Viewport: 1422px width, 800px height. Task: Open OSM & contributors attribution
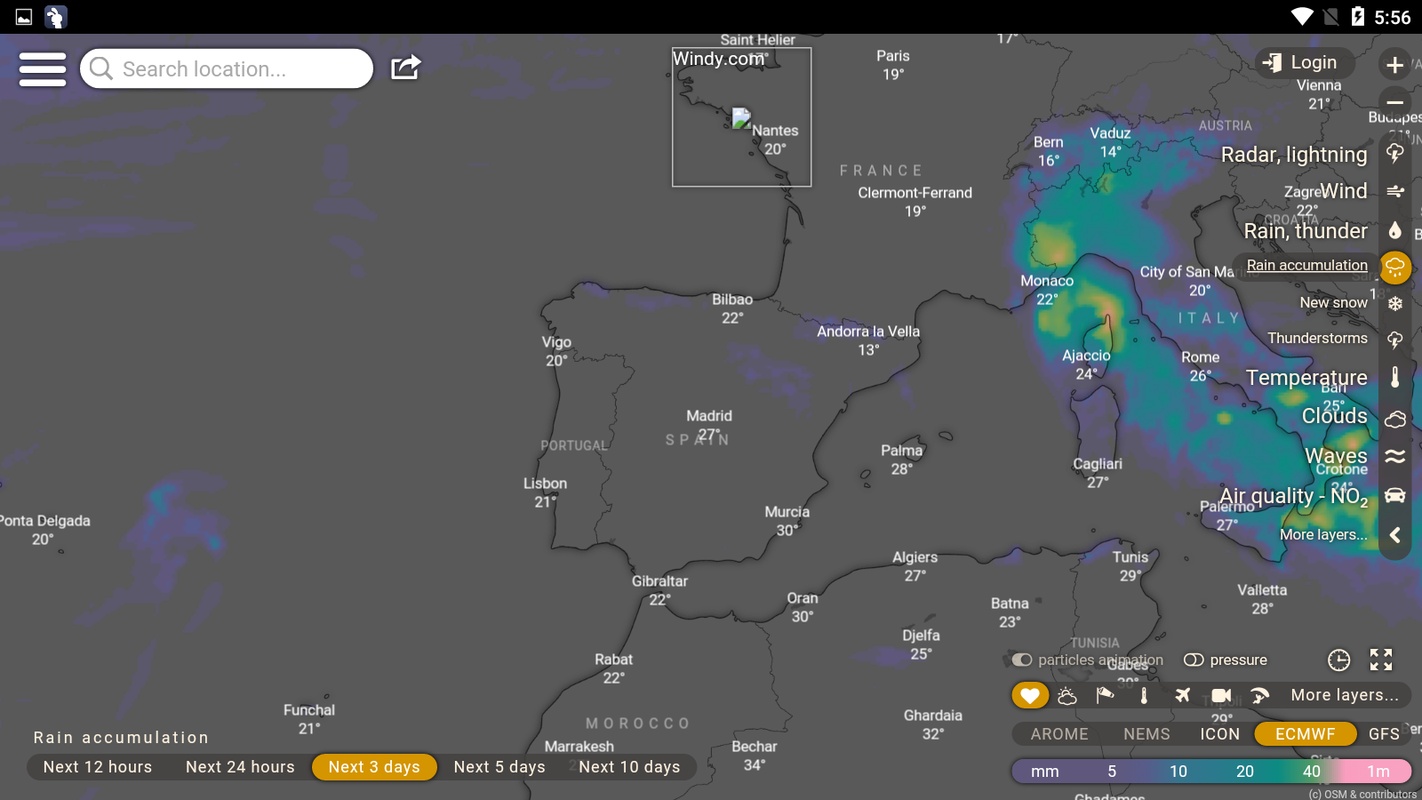(x=1362, y=794)
